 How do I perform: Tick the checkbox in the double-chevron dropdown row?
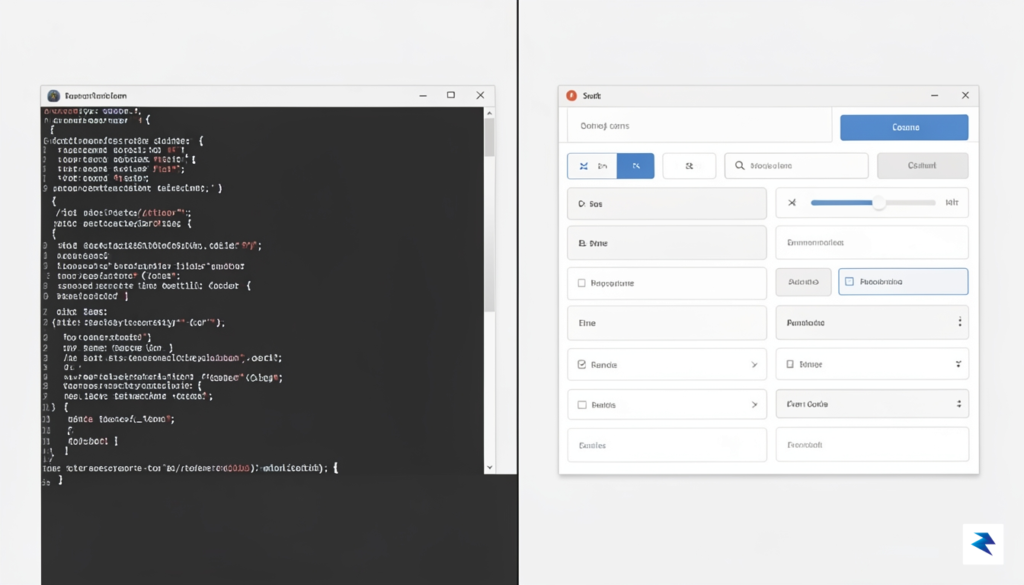(x=790, y=364)
